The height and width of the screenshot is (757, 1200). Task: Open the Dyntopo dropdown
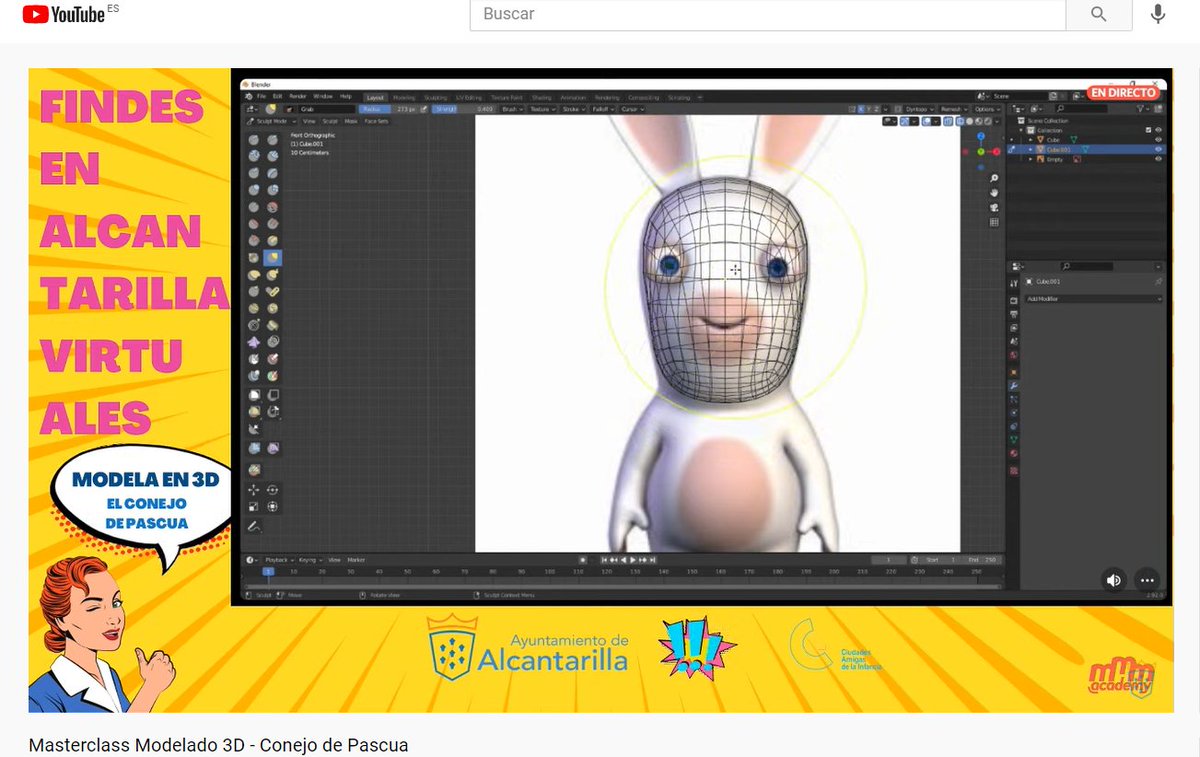[x=921, y=108]
